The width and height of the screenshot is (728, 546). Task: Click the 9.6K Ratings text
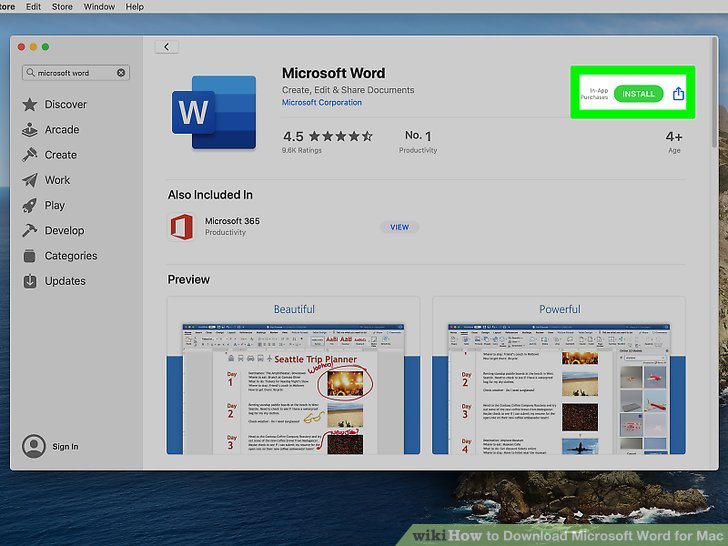(302, 150)
